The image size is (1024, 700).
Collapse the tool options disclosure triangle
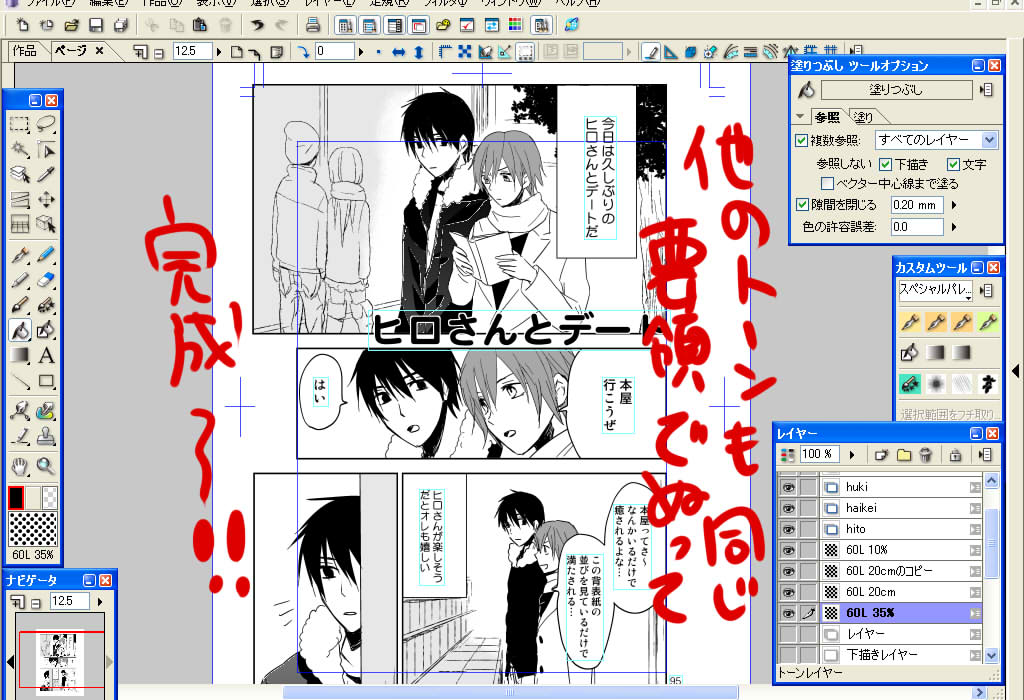(x=800, y=117)
